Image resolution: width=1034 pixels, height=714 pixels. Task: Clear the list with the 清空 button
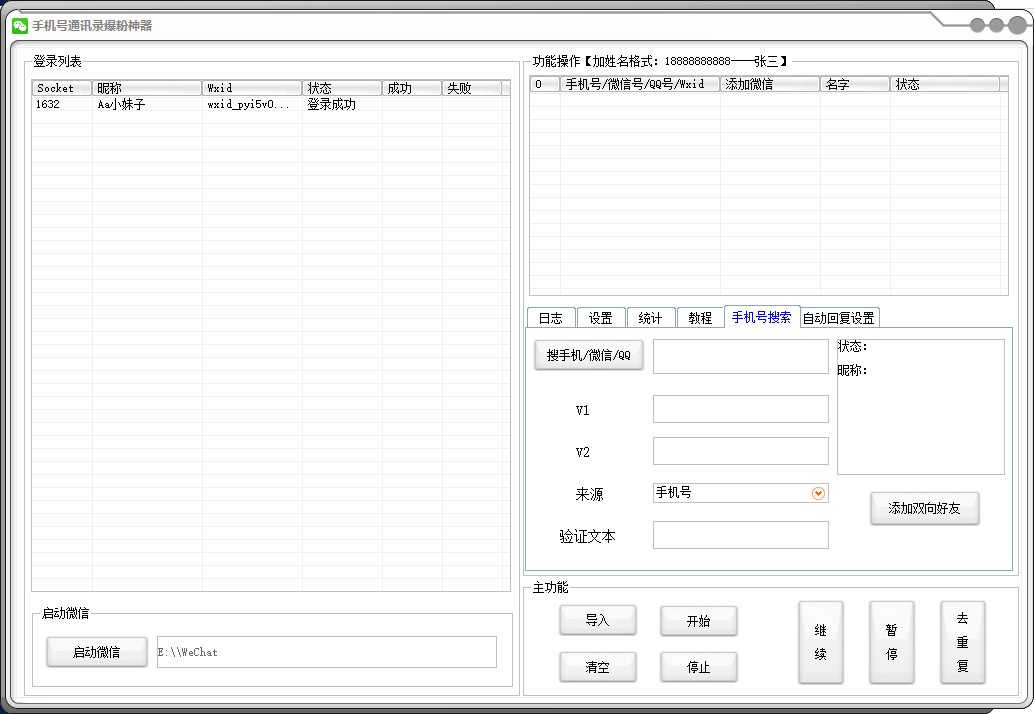pyautogui.click(x=598, y=667)
